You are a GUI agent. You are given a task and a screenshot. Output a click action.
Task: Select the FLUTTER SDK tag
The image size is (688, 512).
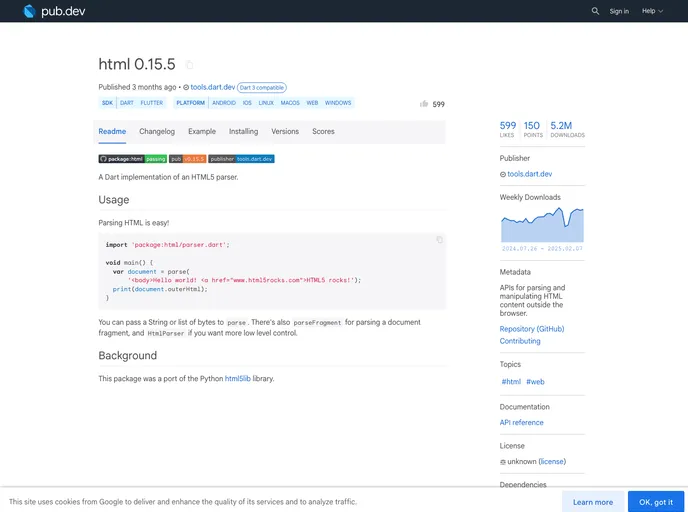tap(152, 103)
